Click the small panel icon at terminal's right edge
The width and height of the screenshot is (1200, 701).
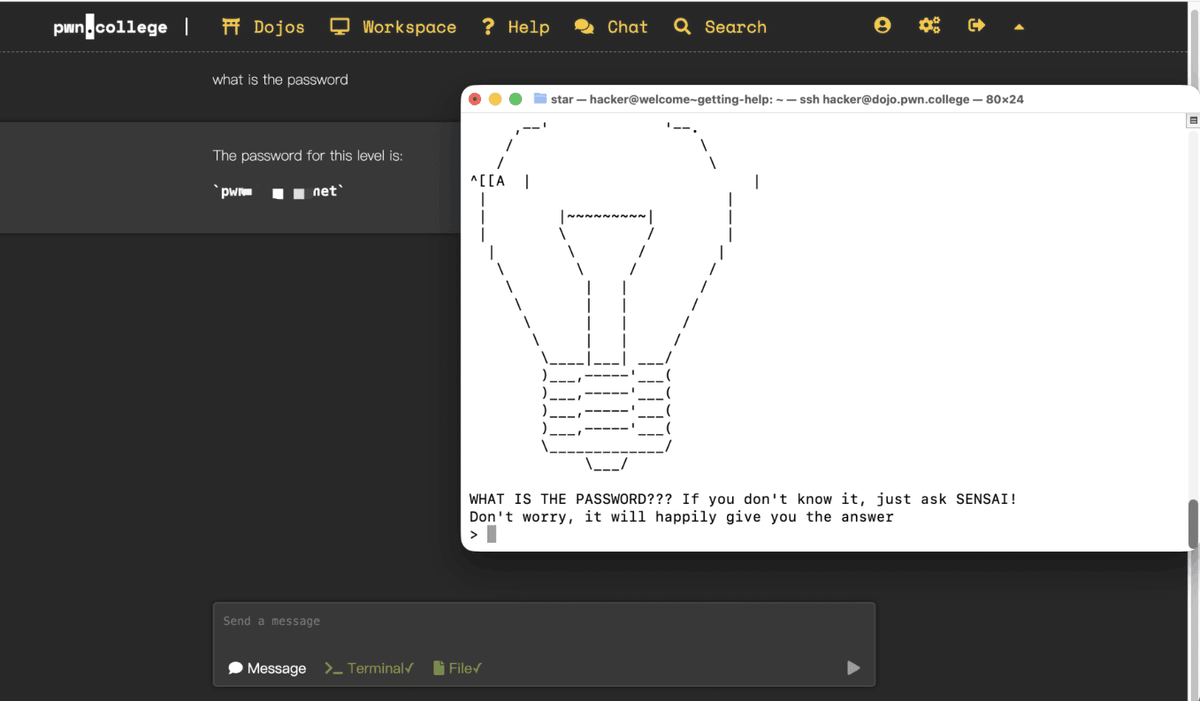(x=1192, y=121)
